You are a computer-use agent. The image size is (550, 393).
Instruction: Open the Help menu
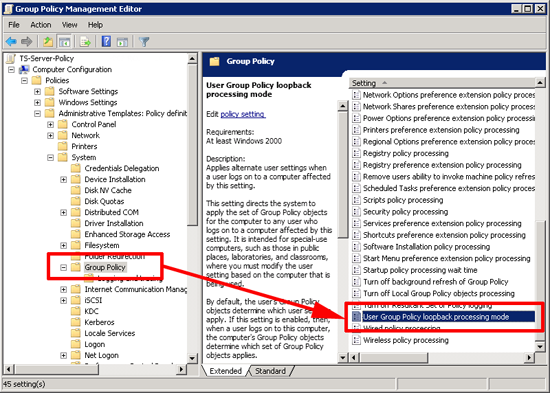[x=95, y=25]
